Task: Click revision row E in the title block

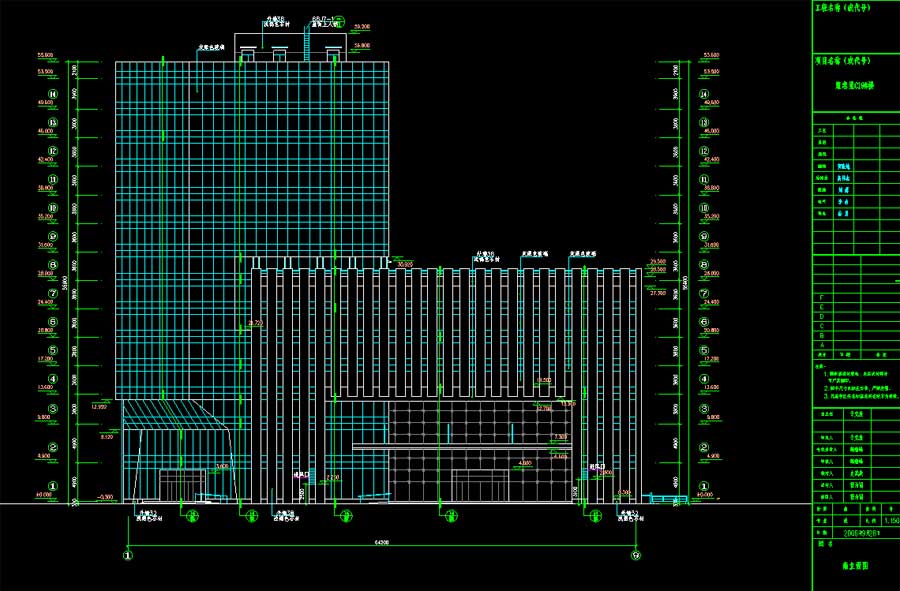Action: (x=856, y=307)
